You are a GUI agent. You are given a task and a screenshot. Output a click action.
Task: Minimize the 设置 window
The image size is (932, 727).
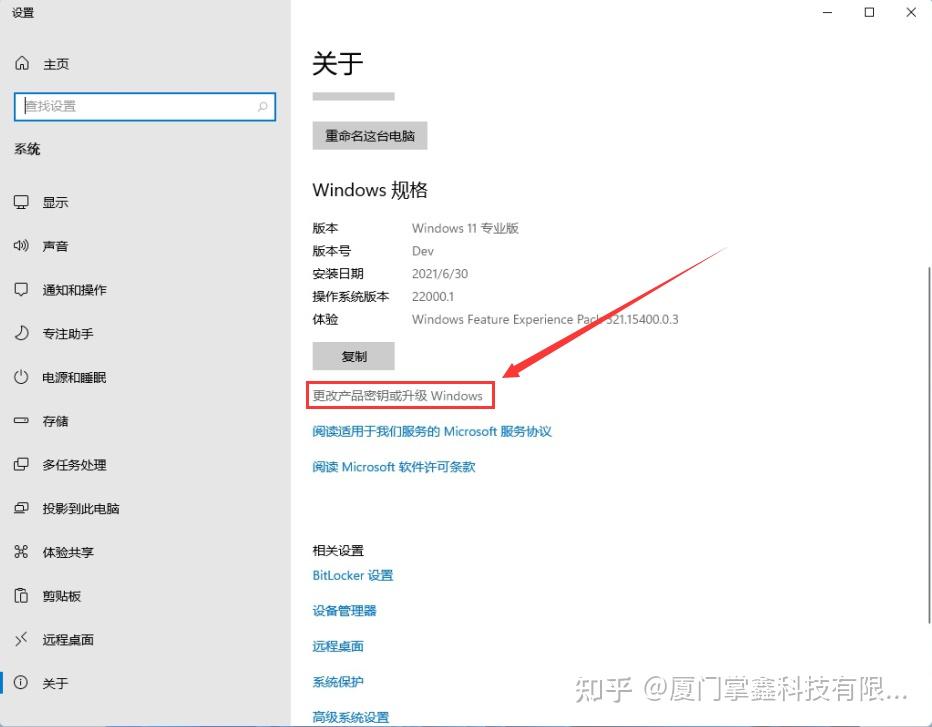pos(827,12)
